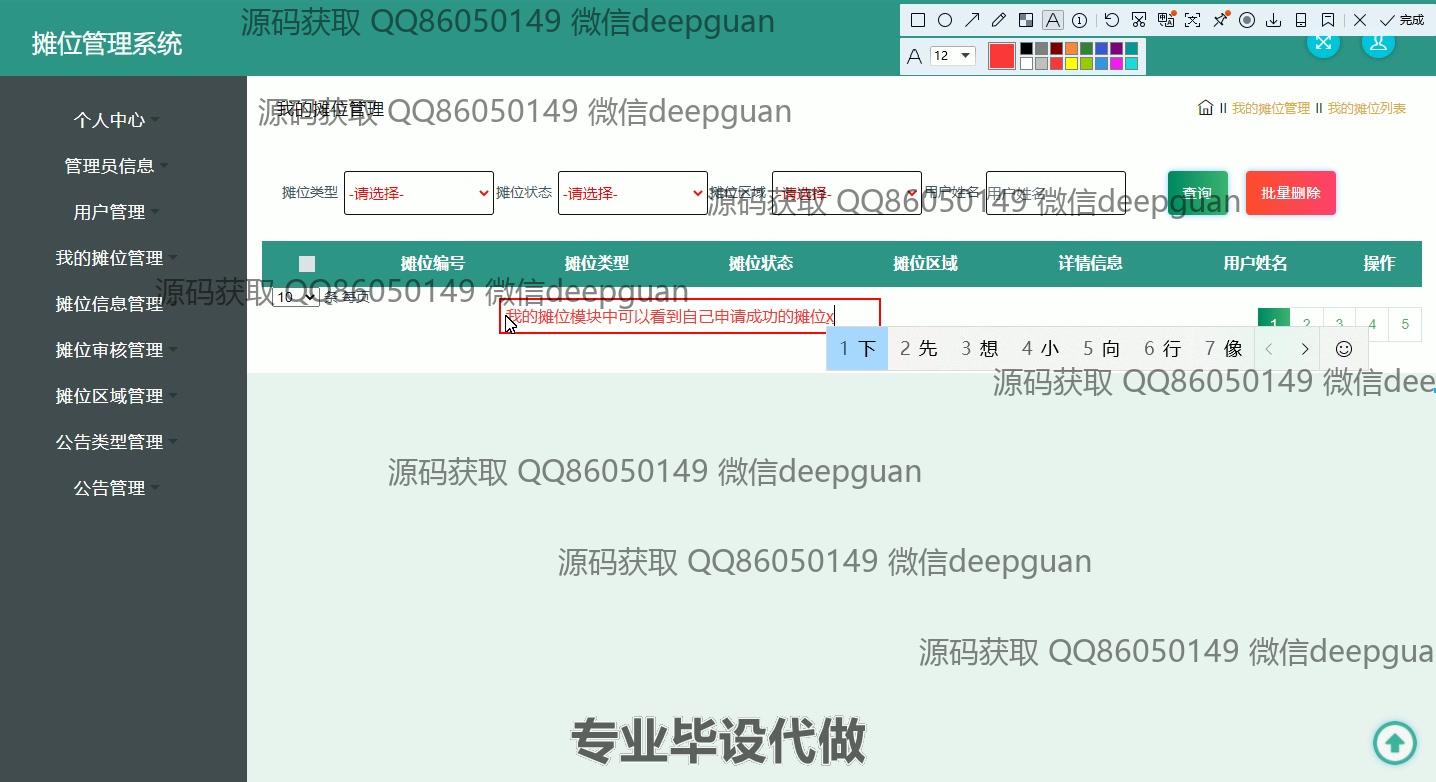
Task: Click the fullscreen toggle icon in header
Action: click(1323, 42)
